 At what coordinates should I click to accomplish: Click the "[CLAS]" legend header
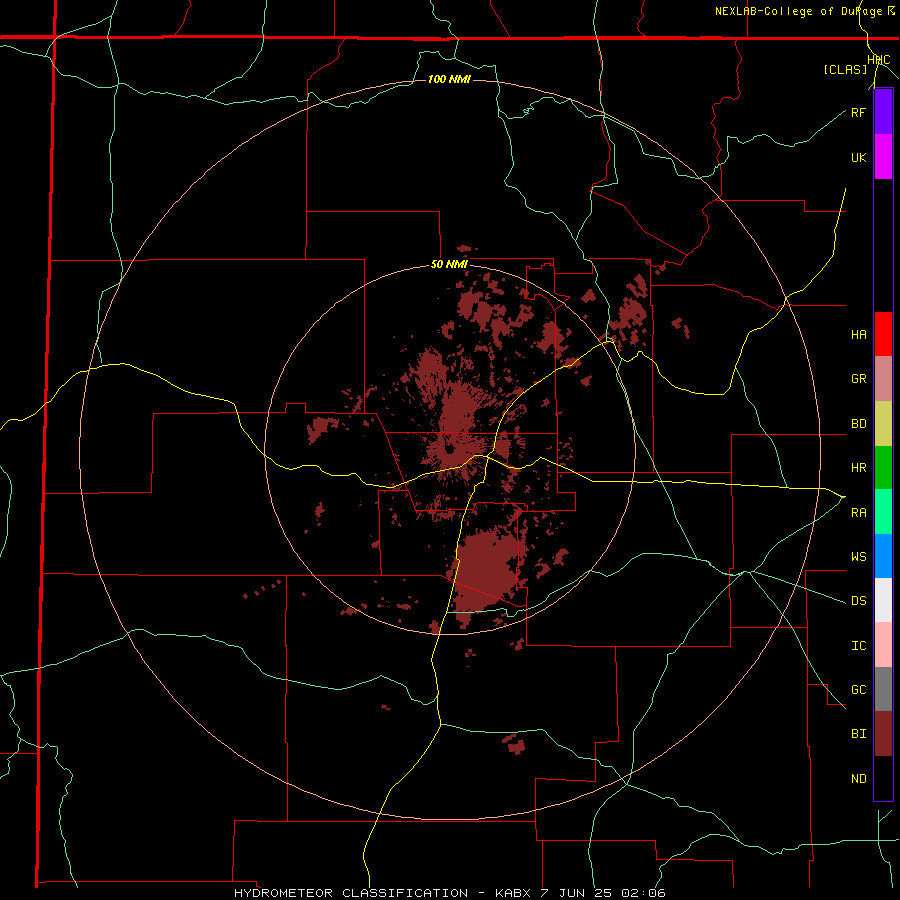click(845, 70)
